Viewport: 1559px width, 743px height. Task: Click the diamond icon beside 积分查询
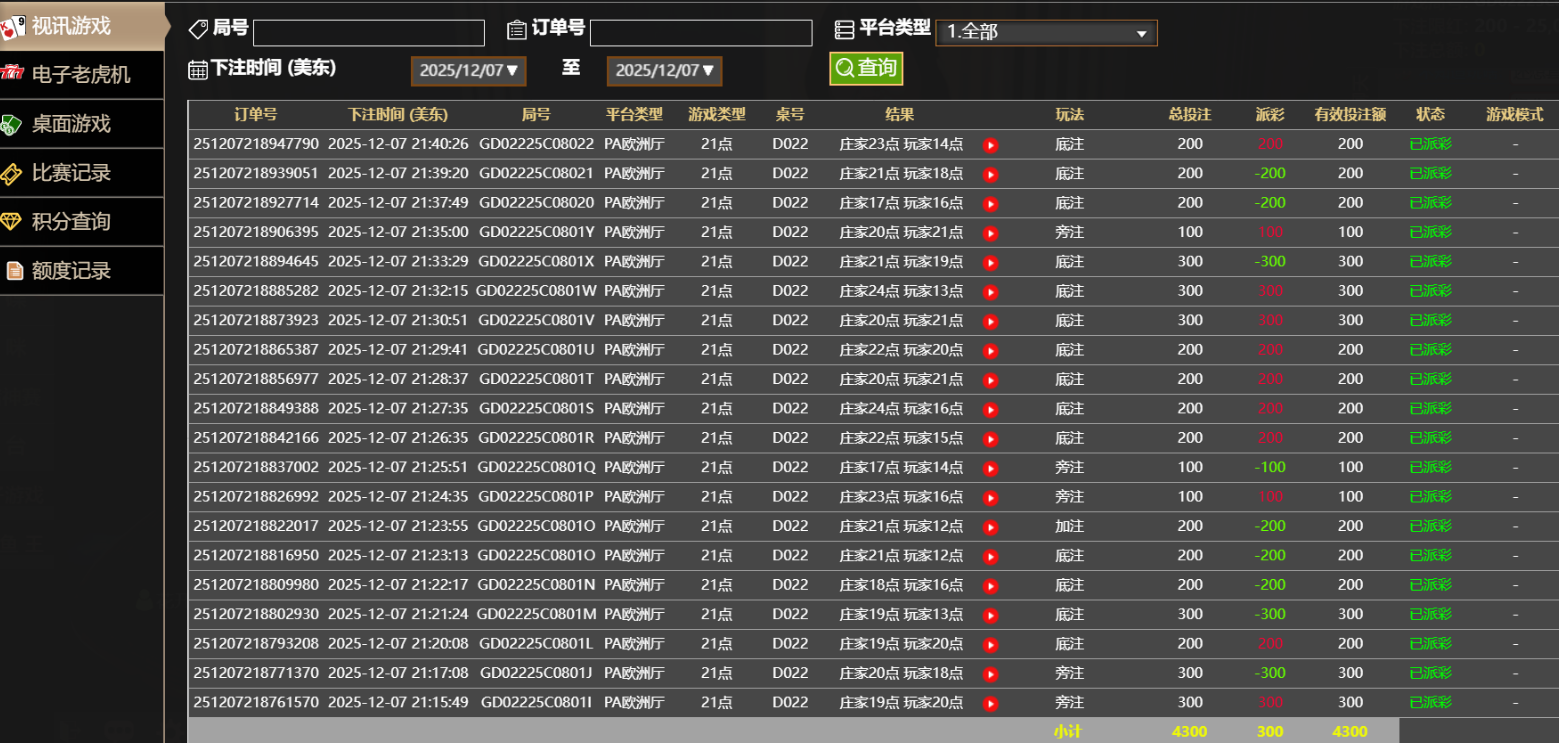(12, 222)
